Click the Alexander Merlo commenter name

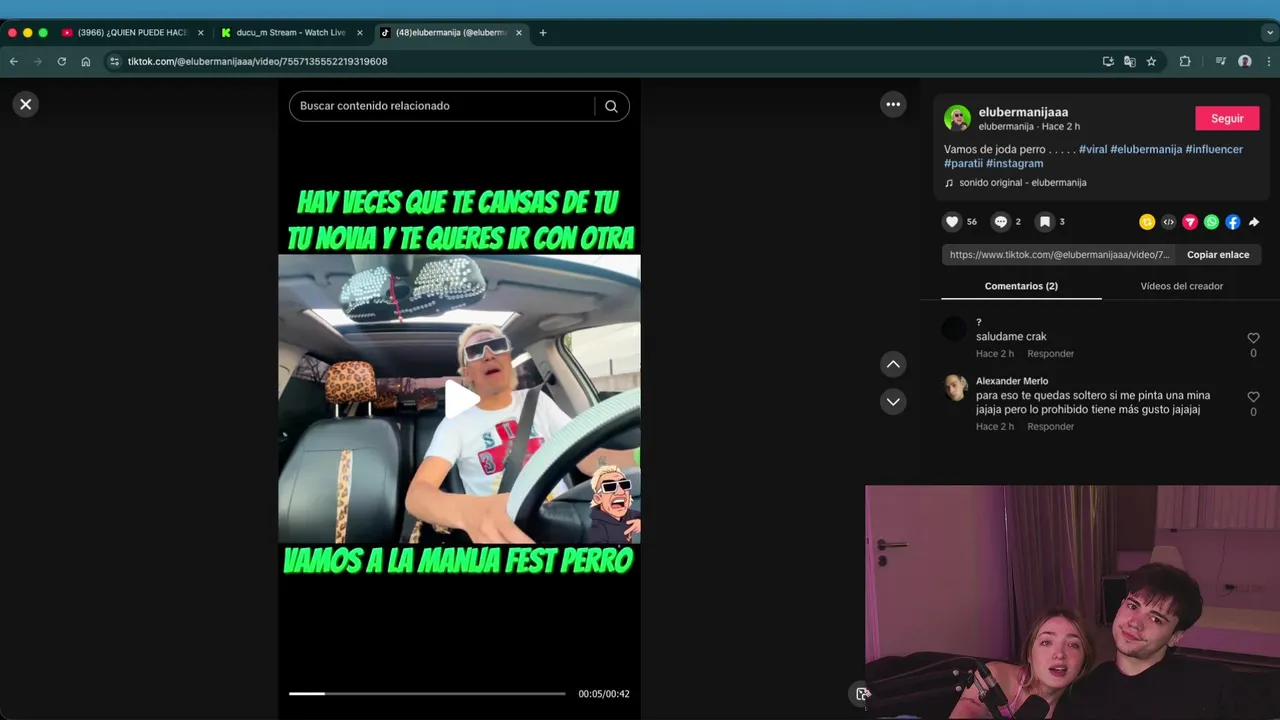[1012, 381]
